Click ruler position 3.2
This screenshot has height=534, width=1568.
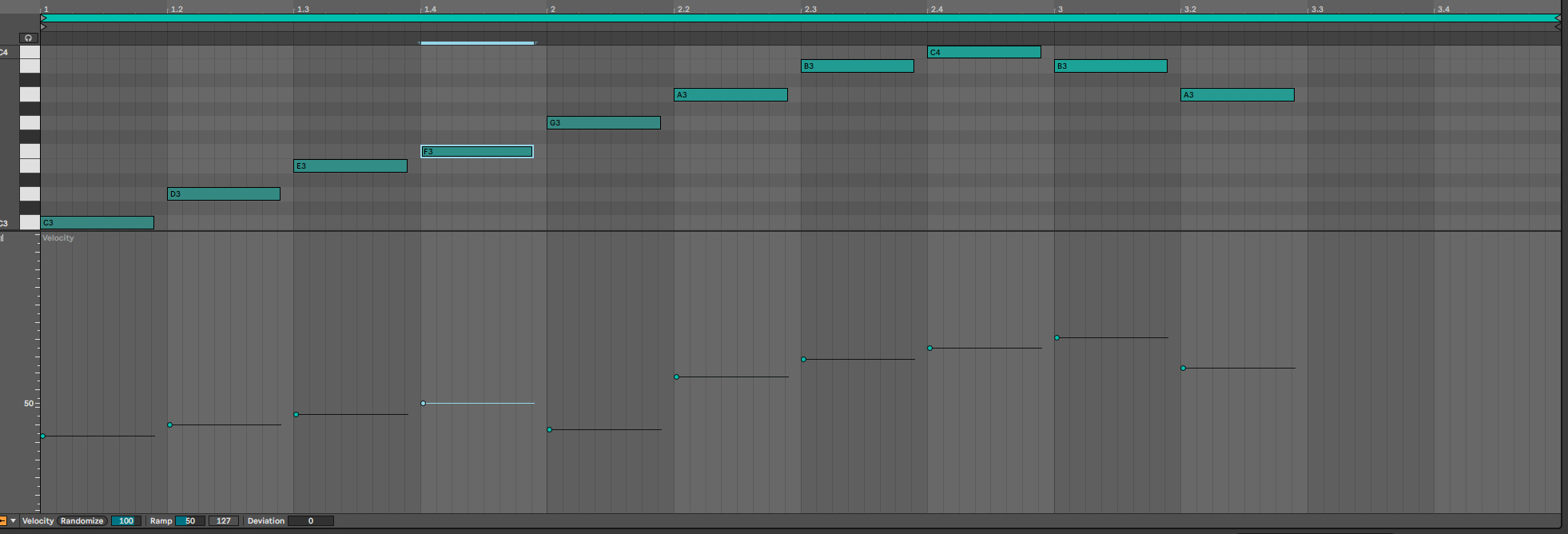[1190, 10]
